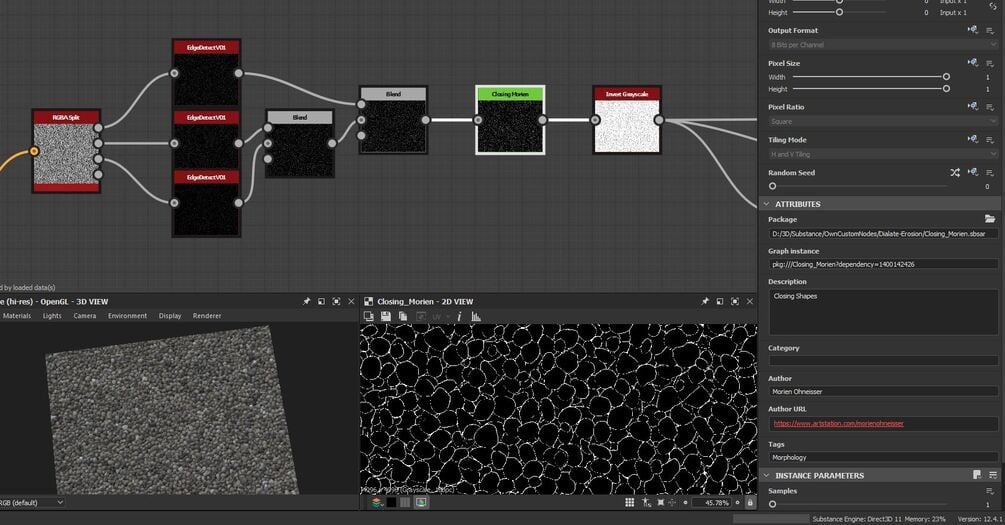The height and width of the screenshot is (525, 1005).
Task: Toggle the gray background button in 2D View
Action: (x=405, y=503)
